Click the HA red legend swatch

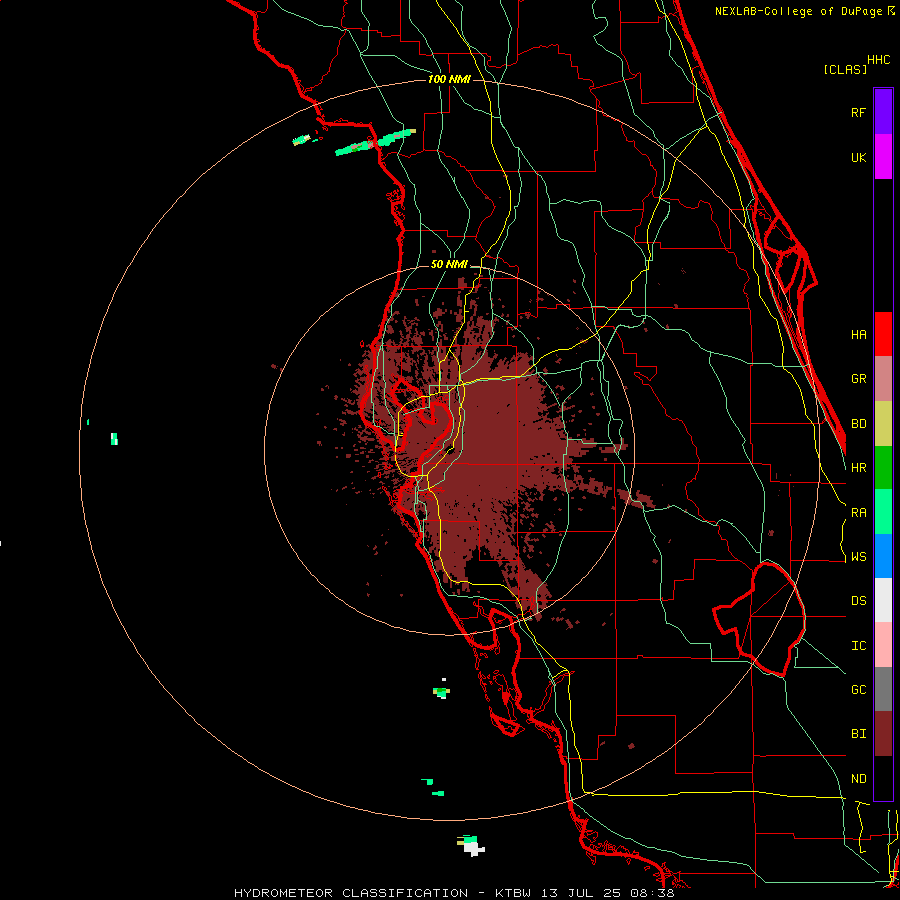pyautogui.click(x=883, y=334)
